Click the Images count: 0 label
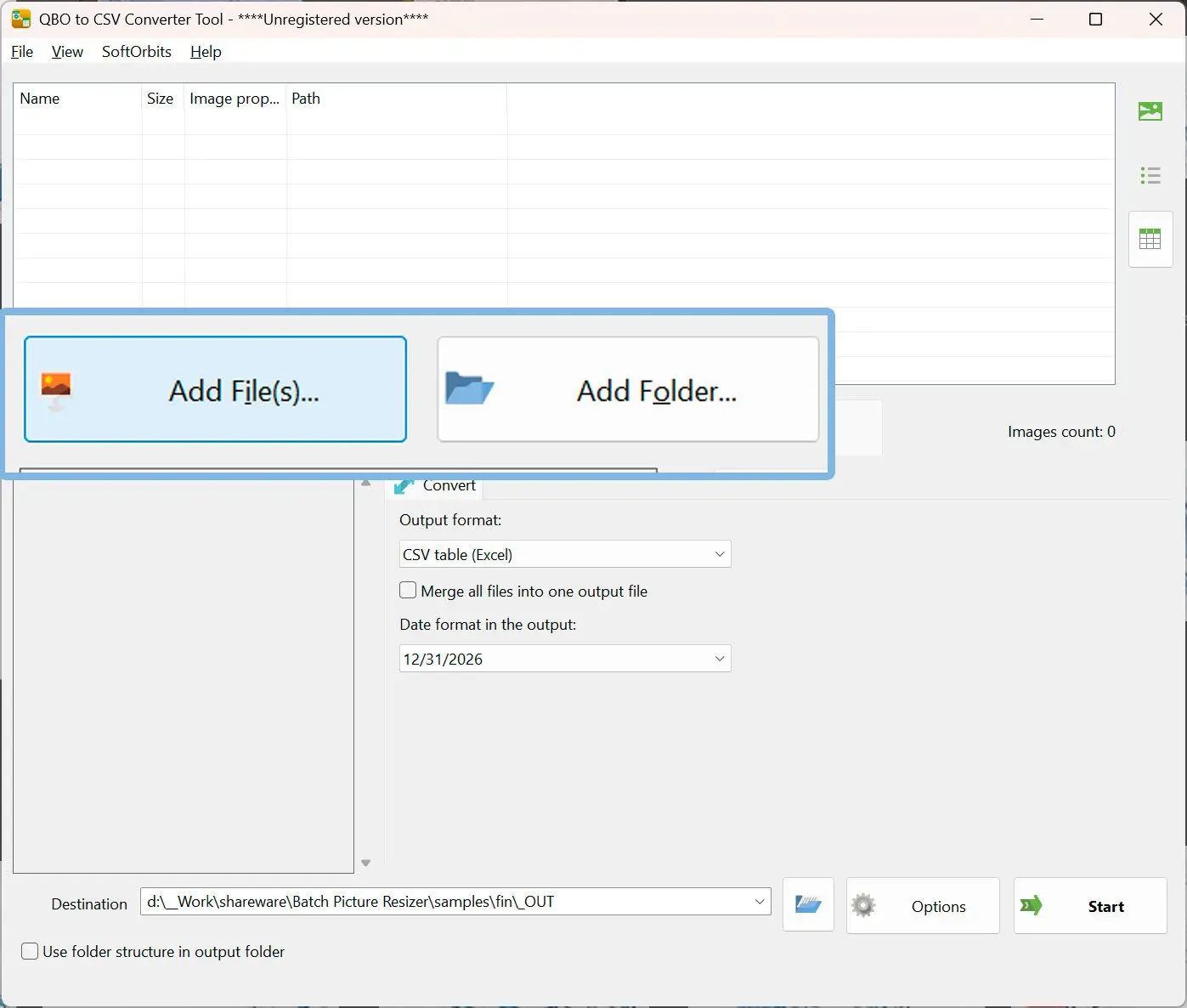Image resolution: width=1187 pixels, height=1008 pixels. tap(1061, 432)
